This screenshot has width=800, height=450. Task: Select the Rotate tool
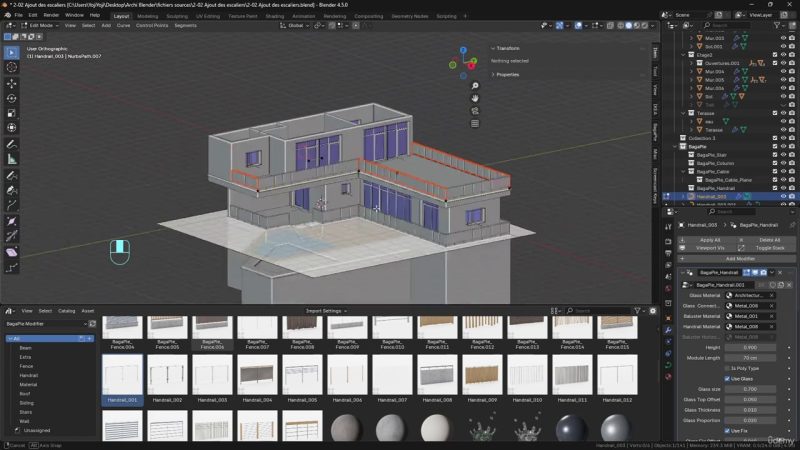(12, 98)
